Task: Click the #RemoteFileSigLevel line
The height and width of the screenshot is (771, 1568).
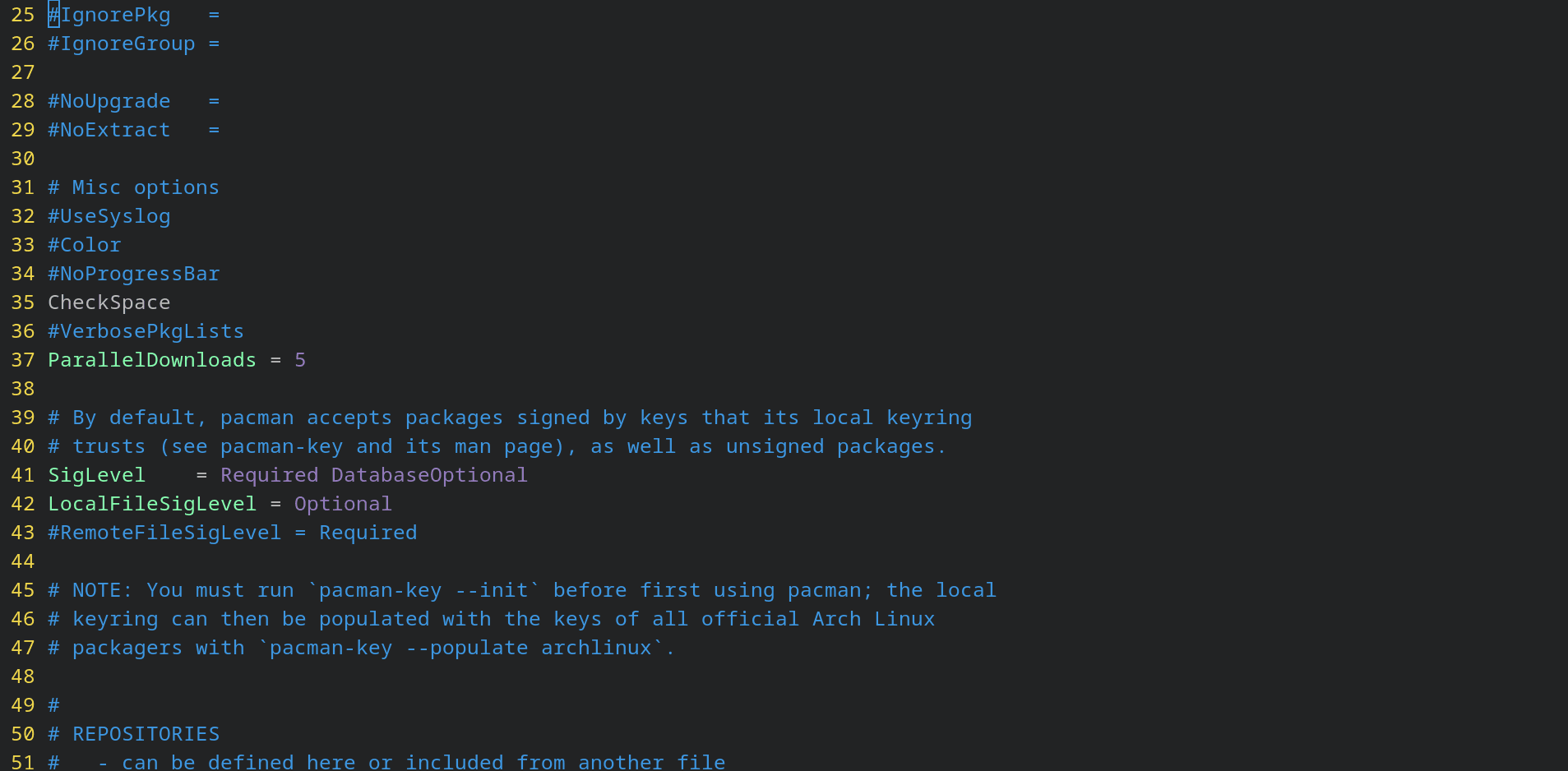Action: pyautogui.click(x=232, y=533)
